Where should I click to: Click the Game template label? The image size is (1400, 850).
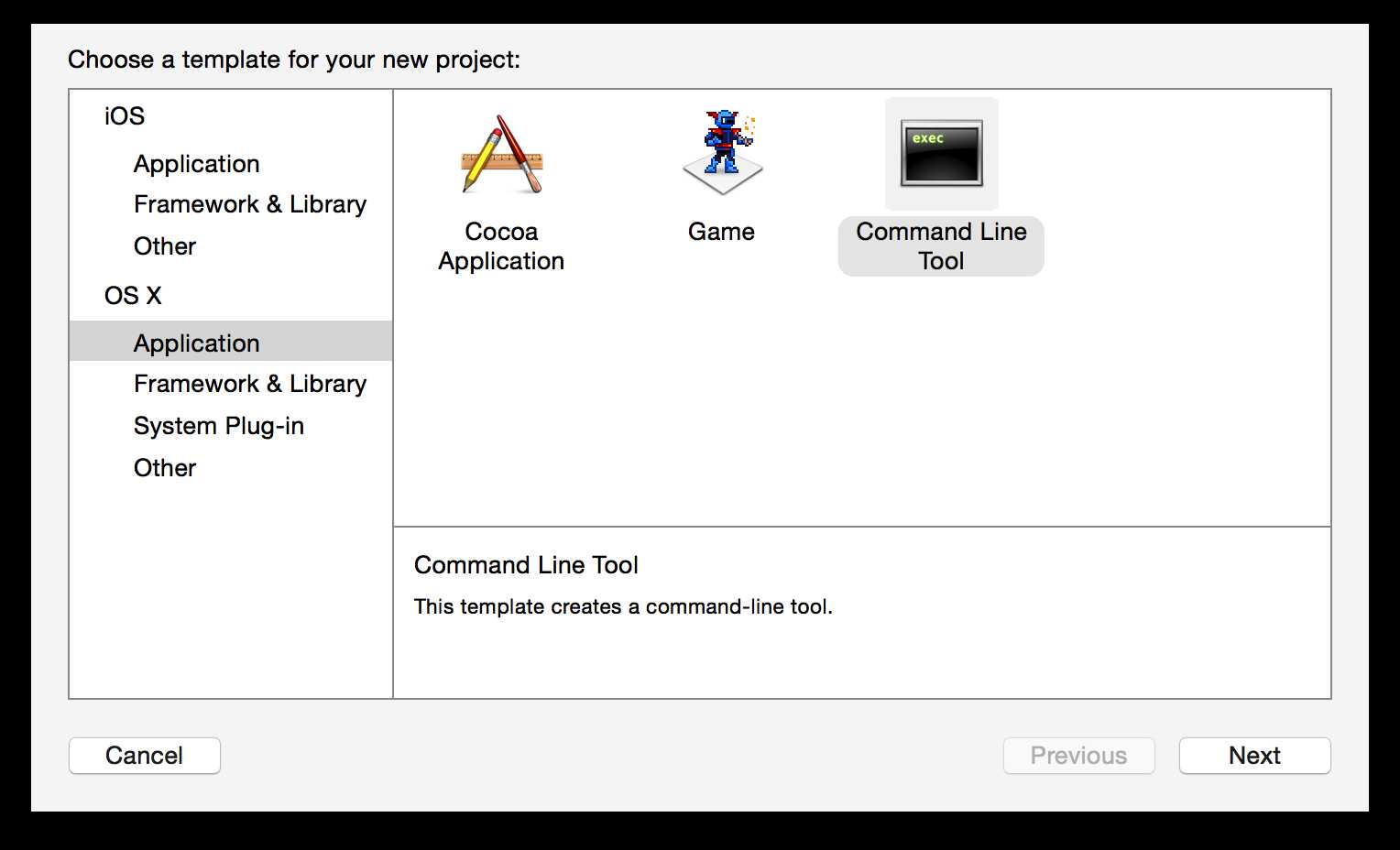[x=721, y=232]
